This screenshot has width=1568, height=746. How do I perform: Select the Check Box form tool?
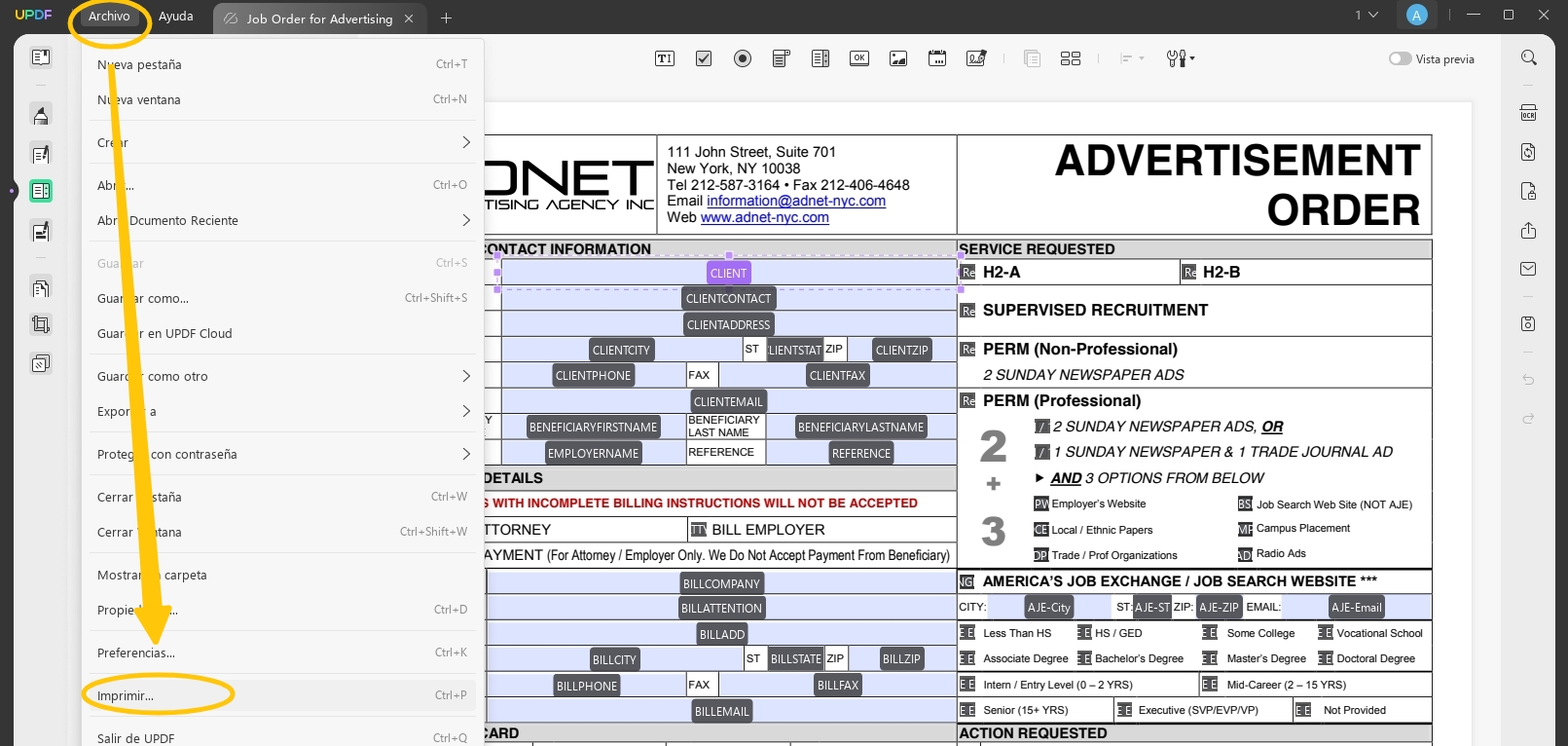click(704, 58)
